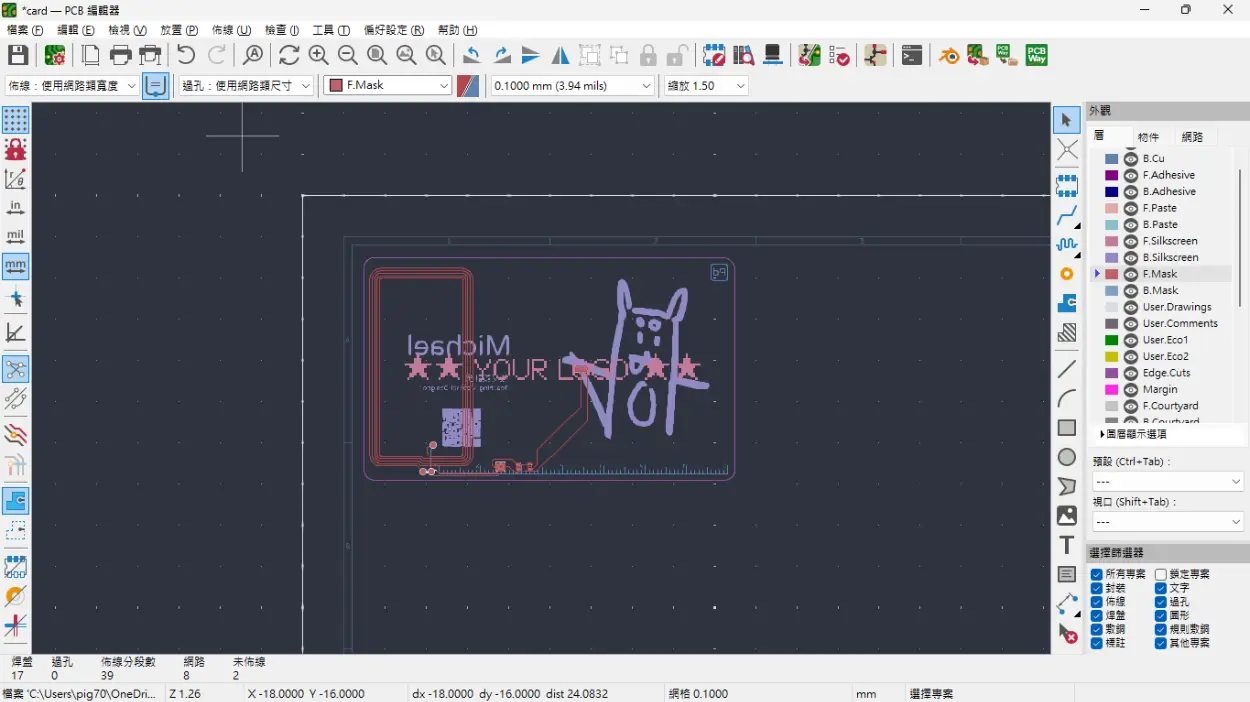This screenshot has width=1250, height=702.
Task: Hide the Edge.Cuts layer
Action: [1131, 373]
